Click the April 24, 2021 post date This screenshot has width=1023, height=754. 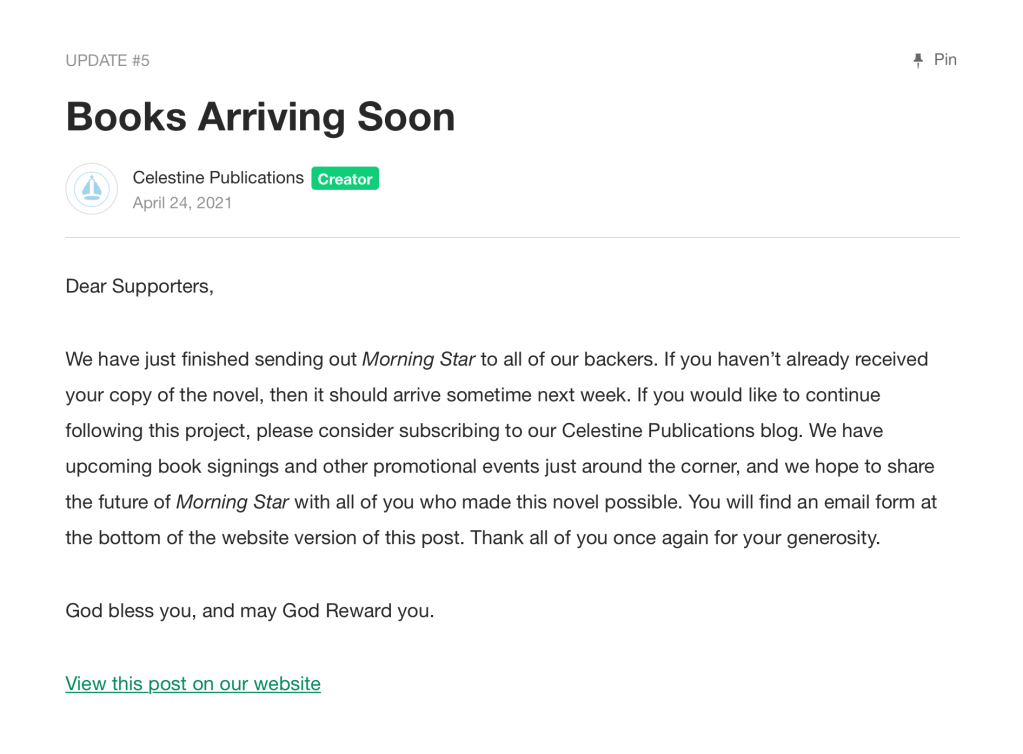(182, 203)
